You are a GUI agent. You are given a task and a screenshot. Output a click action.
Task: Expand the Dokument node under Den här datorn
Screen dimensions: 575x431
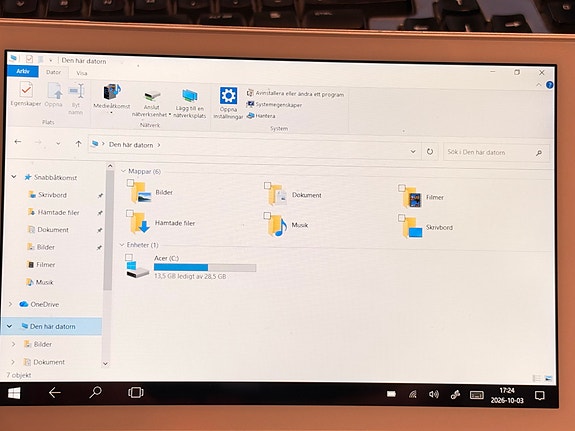point(13,362)
